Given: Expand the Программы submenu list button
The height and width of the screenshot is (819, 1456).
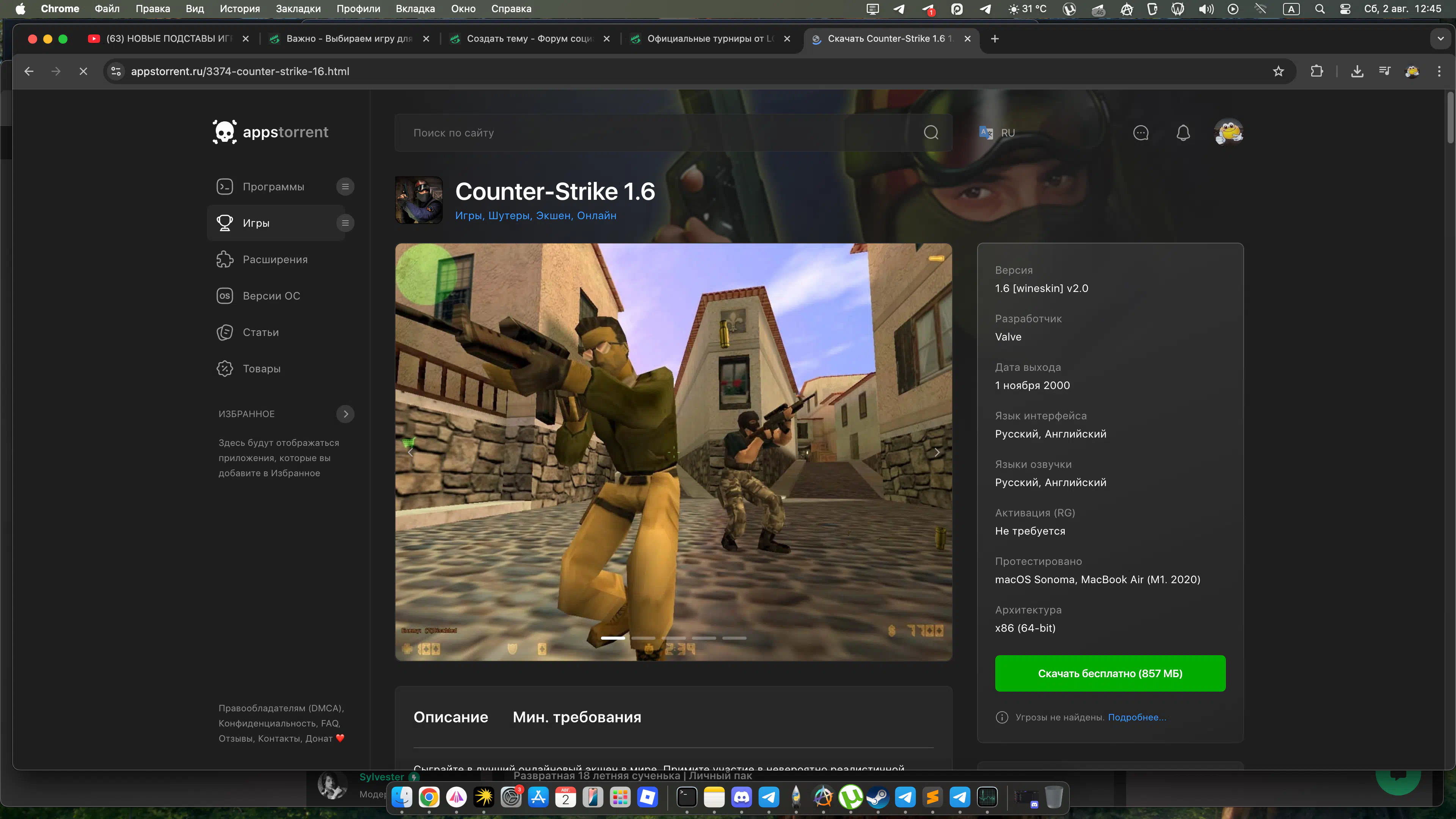Looking at the screenshot, I should coord(345,187).
